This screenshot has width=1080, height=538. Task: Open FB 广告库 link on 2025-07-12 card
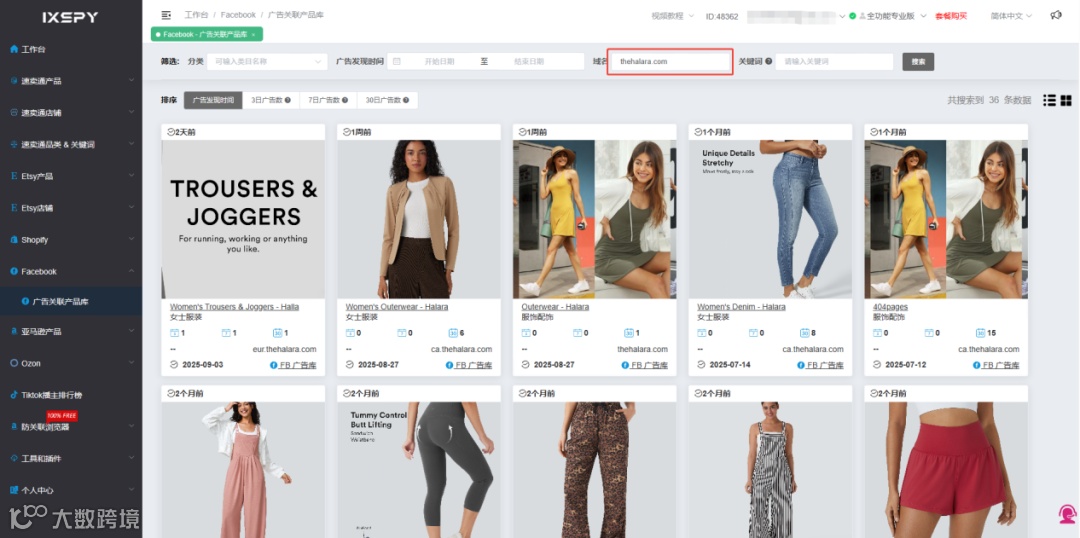pyautogui.click(x=997, y=365)
